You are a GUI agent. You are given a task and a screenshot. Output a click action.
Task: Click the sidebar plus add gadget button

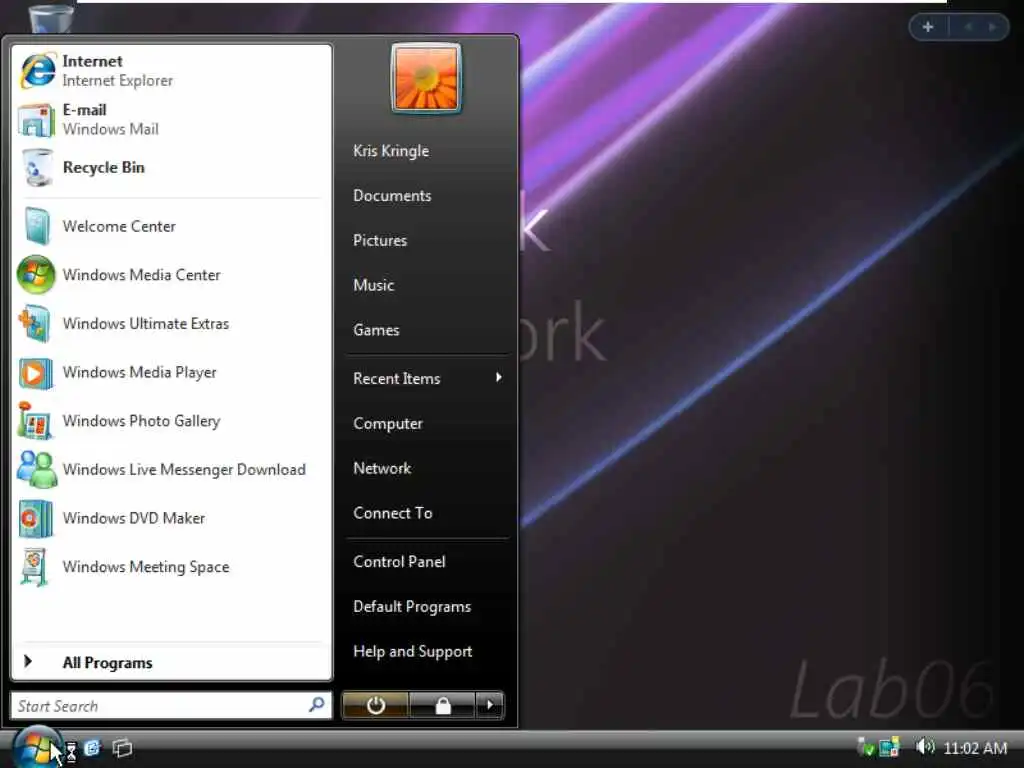928,27
